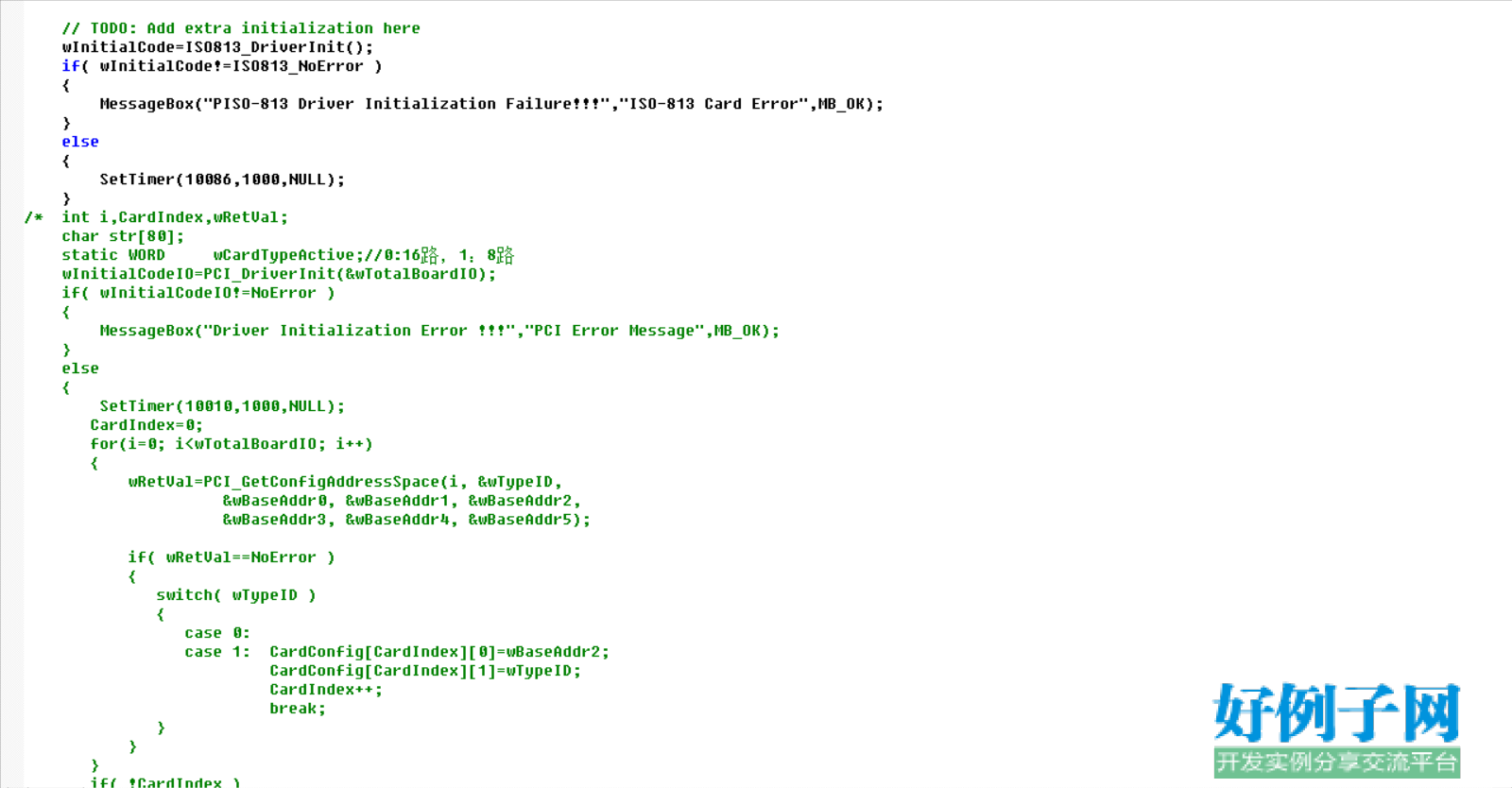1512x788 pixels.
Task: Click the for loop header line
Action: click(x=232, y=444)
